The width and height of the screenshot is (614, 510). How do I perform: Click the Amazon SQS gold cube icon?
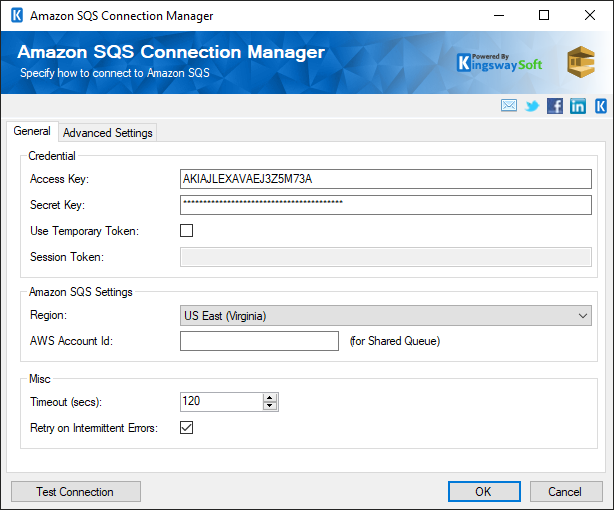[581, 62]
